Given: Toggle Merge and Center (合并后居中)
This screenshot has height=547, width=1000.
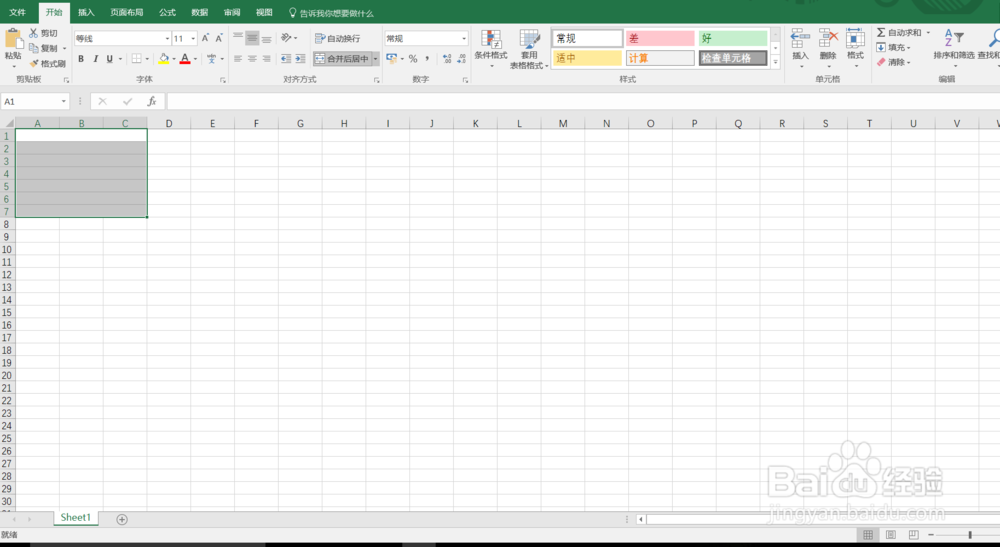Looking at the screenshot, I should (x=342, y=59).
